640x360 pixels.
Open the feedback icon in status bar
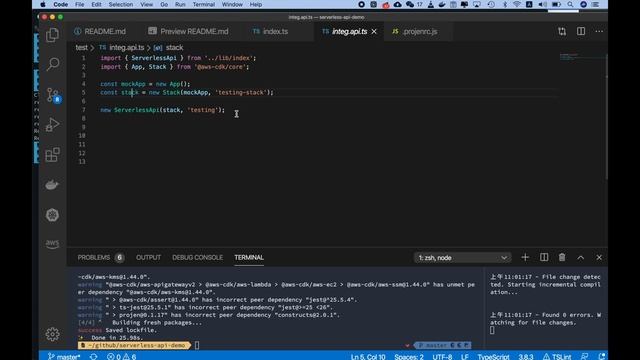point(584,356)
